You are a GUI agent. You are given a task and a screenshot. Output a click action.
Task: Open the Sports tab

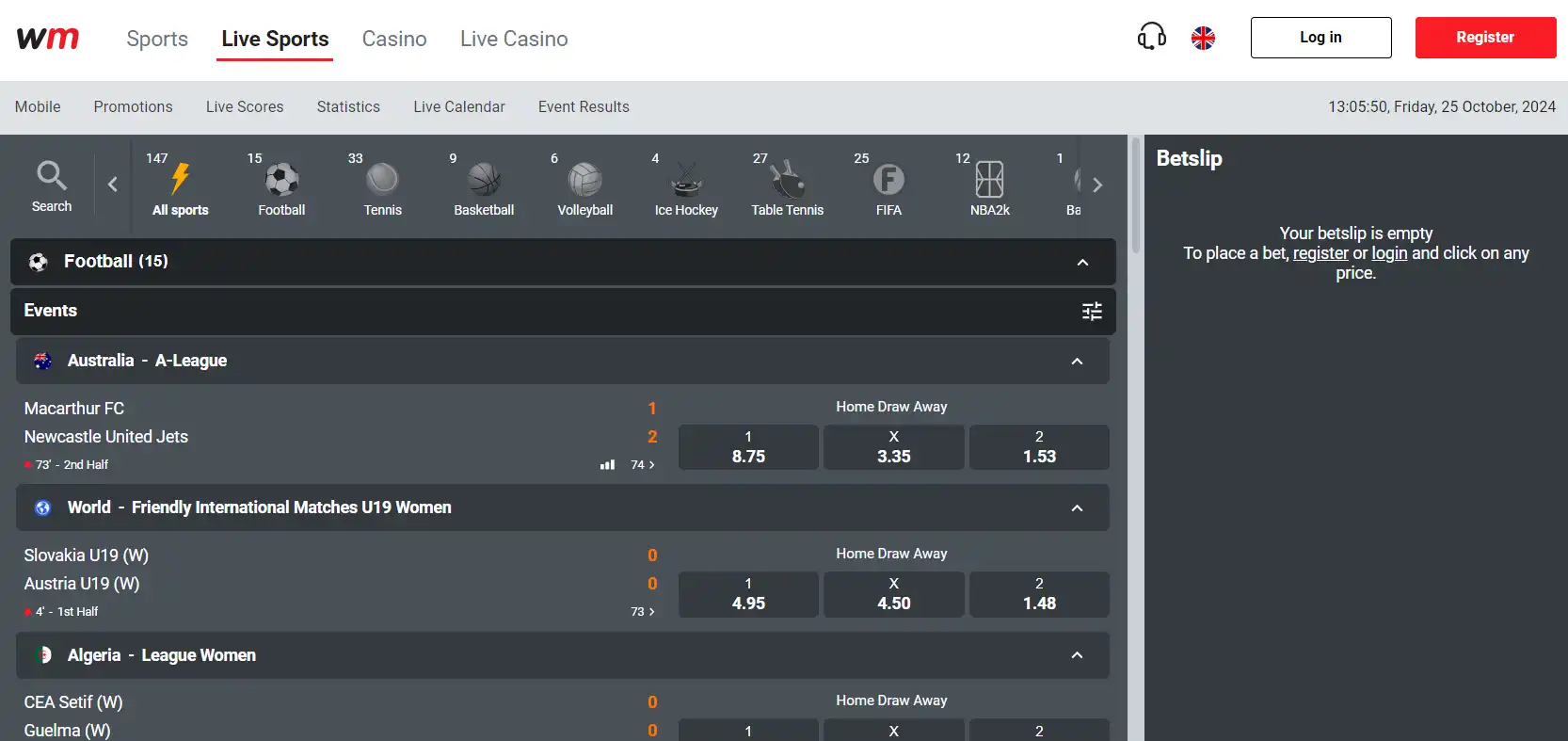click(157, 39)
